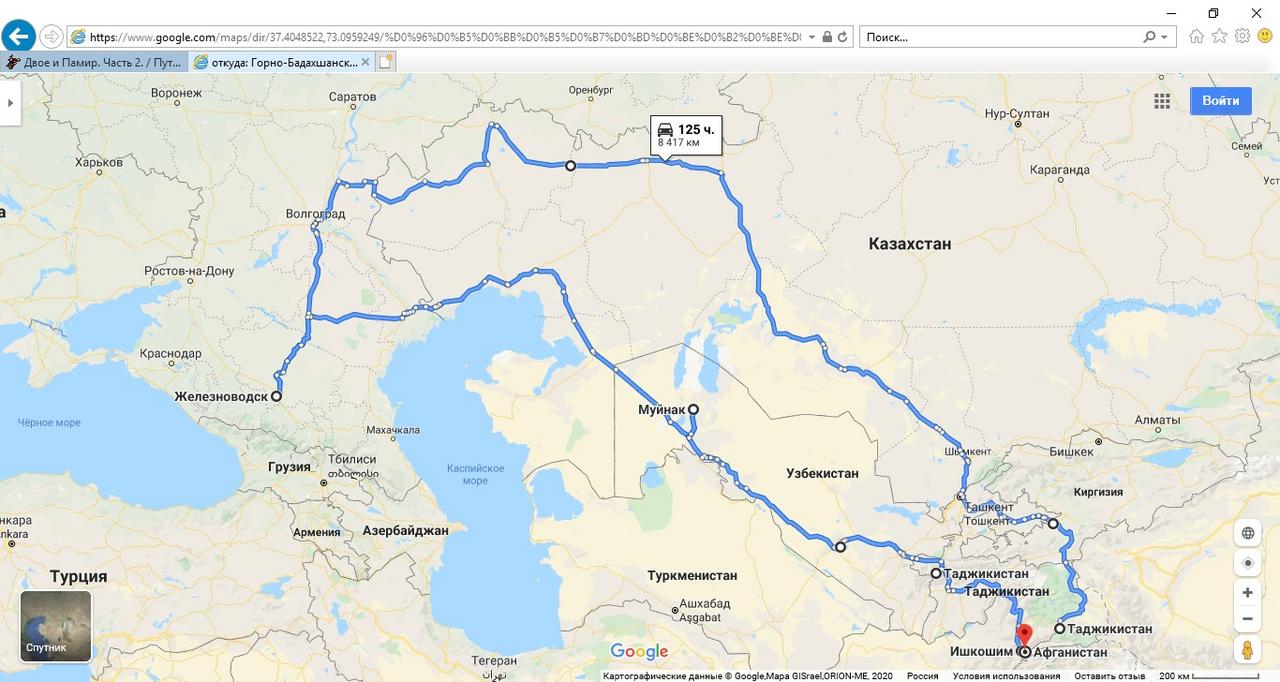
Task: Close the Горно-Бадахшанск tab
Action: click(x=365, y=62)
